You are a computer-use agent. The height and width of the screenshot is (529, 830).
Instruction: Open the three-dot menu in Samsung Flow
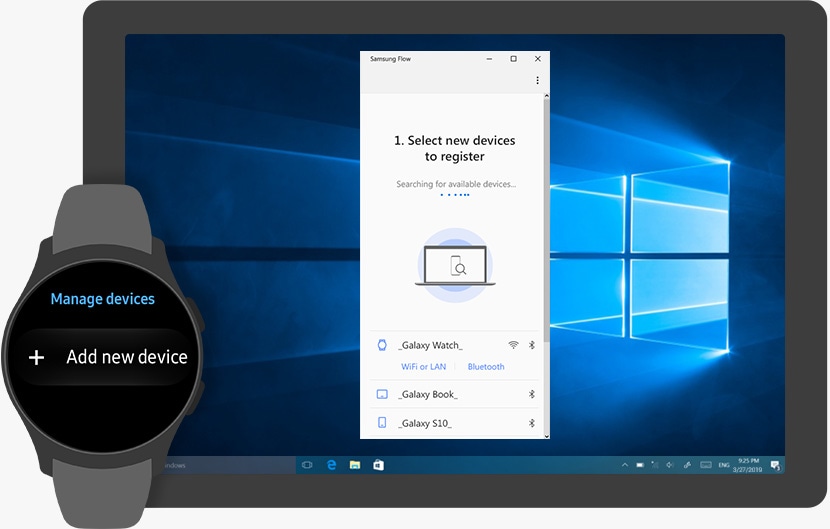click(537, 80)
